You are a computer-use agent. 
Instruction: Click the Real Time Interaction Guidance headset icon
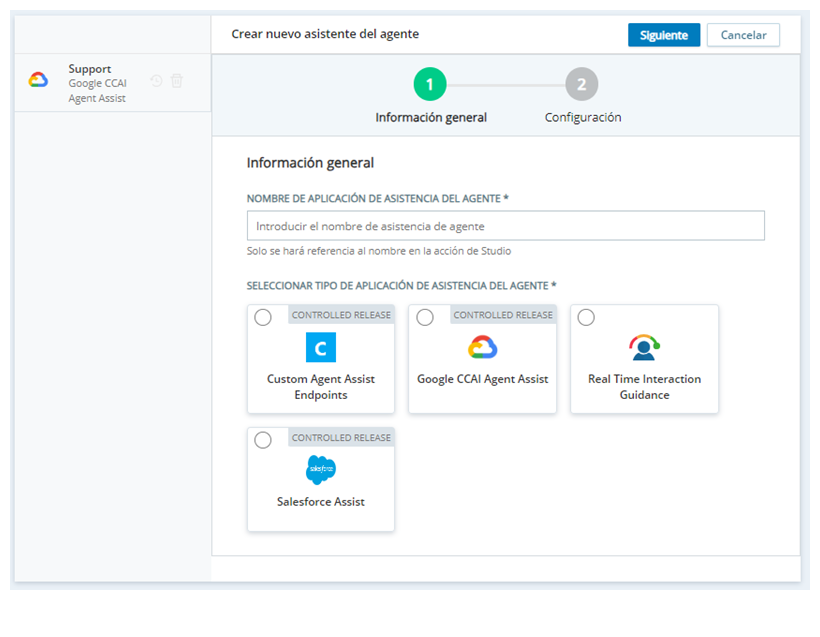[644, 347]
